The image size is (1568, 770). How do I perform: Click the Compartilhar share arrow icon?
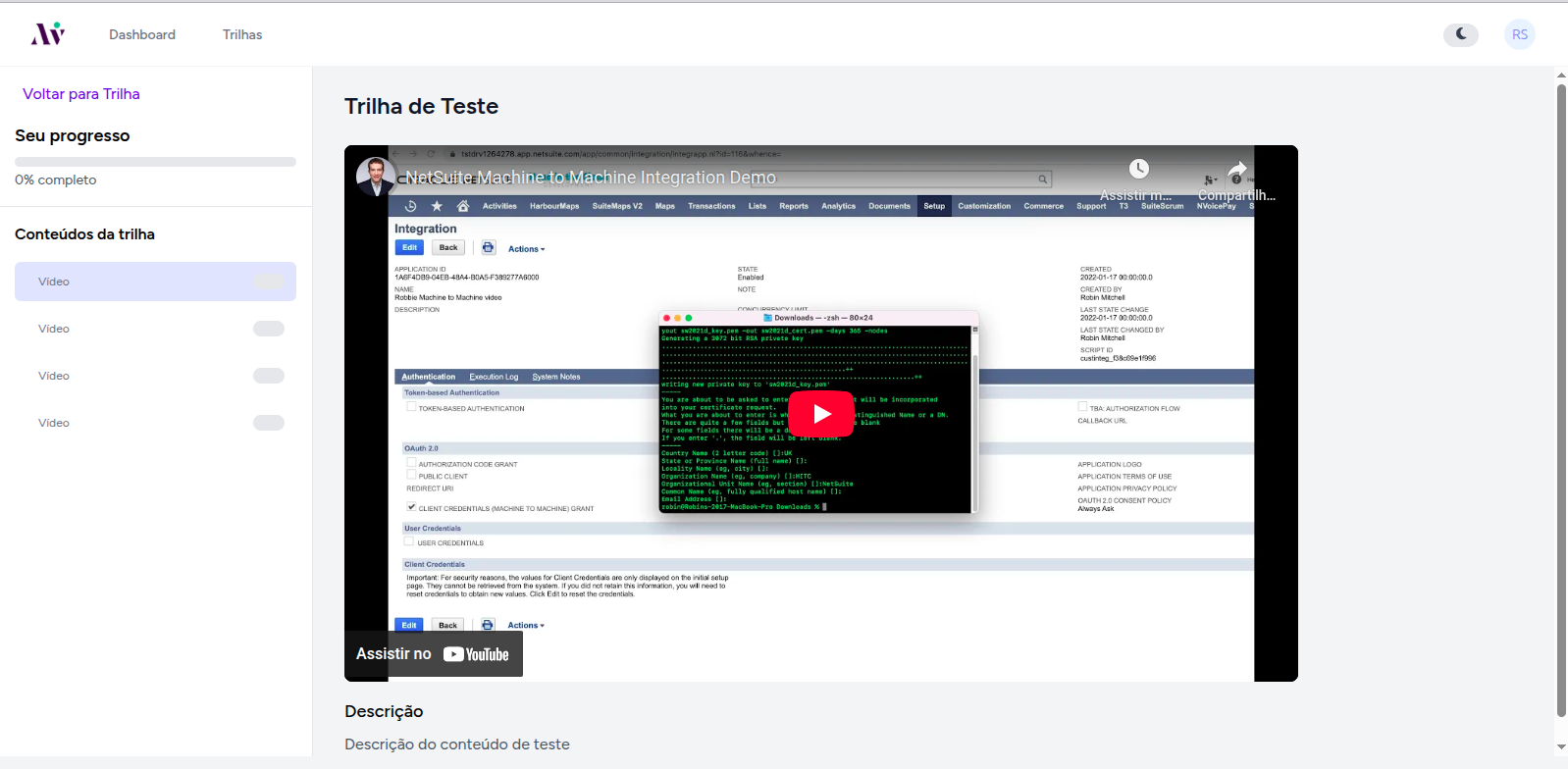point(1237,169)
